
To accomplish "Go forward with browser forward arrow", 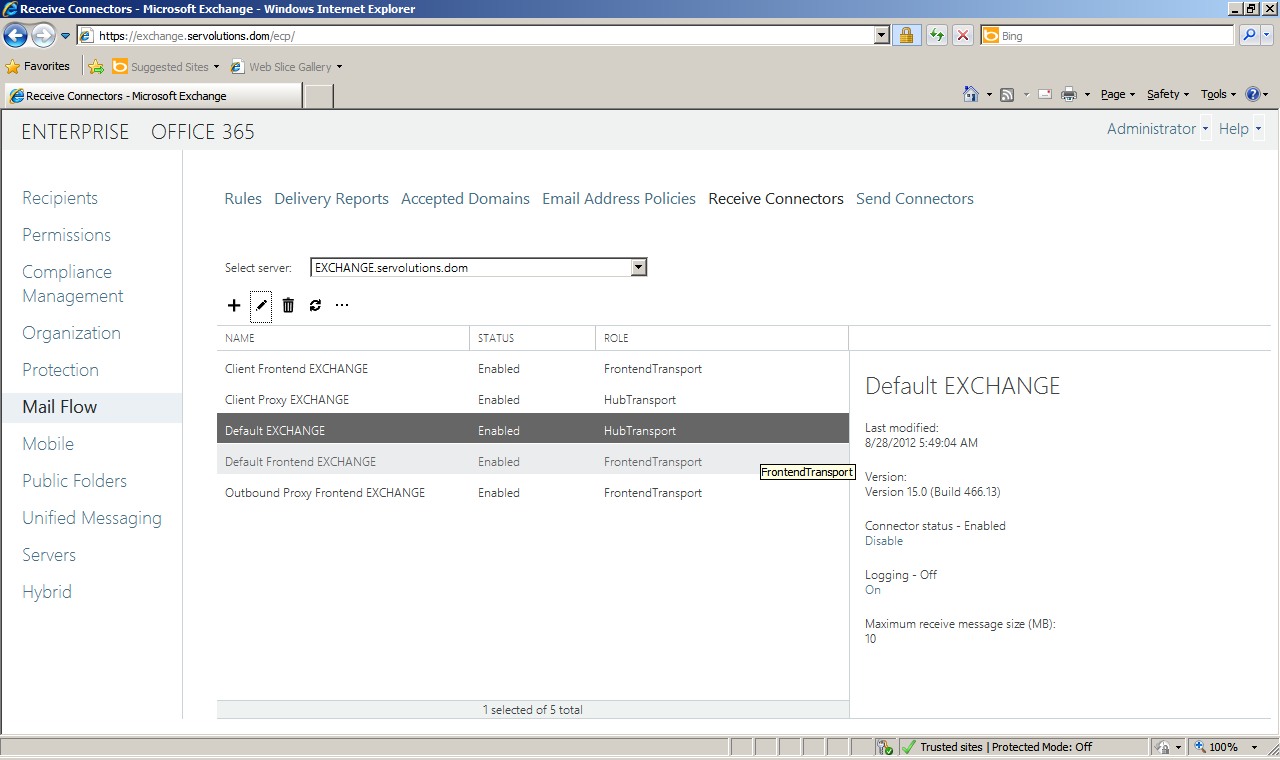I will [x=43, y=35].
